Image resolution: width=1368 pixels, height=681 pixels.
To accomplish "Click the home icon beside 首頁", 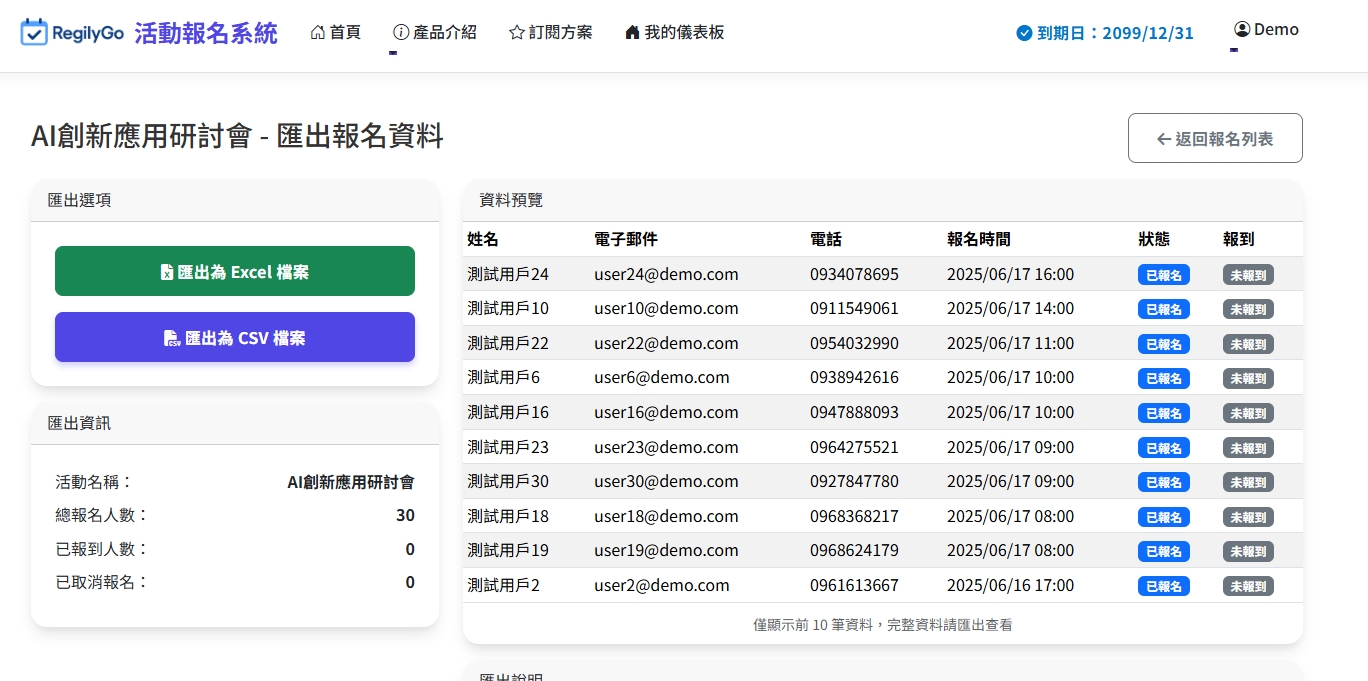I will pyautogui.click(x=318, y=32).
